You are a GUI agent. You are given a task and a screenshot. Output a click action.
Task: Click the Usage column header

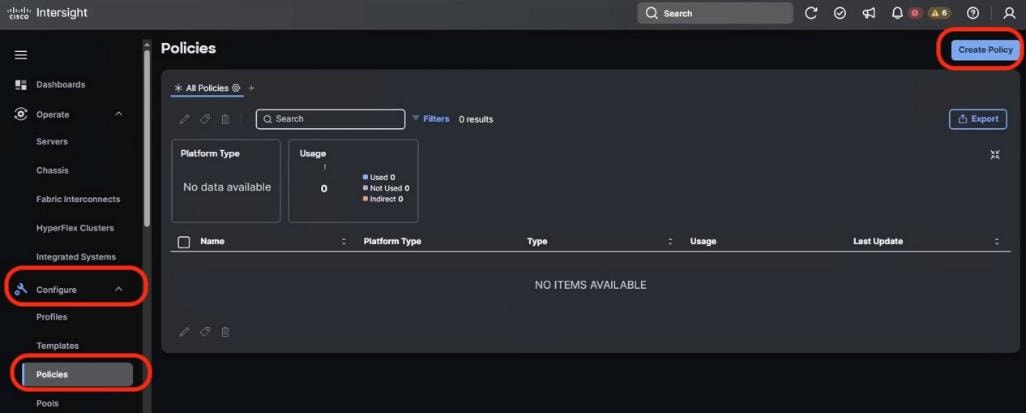pyautogui.click(x=703, y=242)
